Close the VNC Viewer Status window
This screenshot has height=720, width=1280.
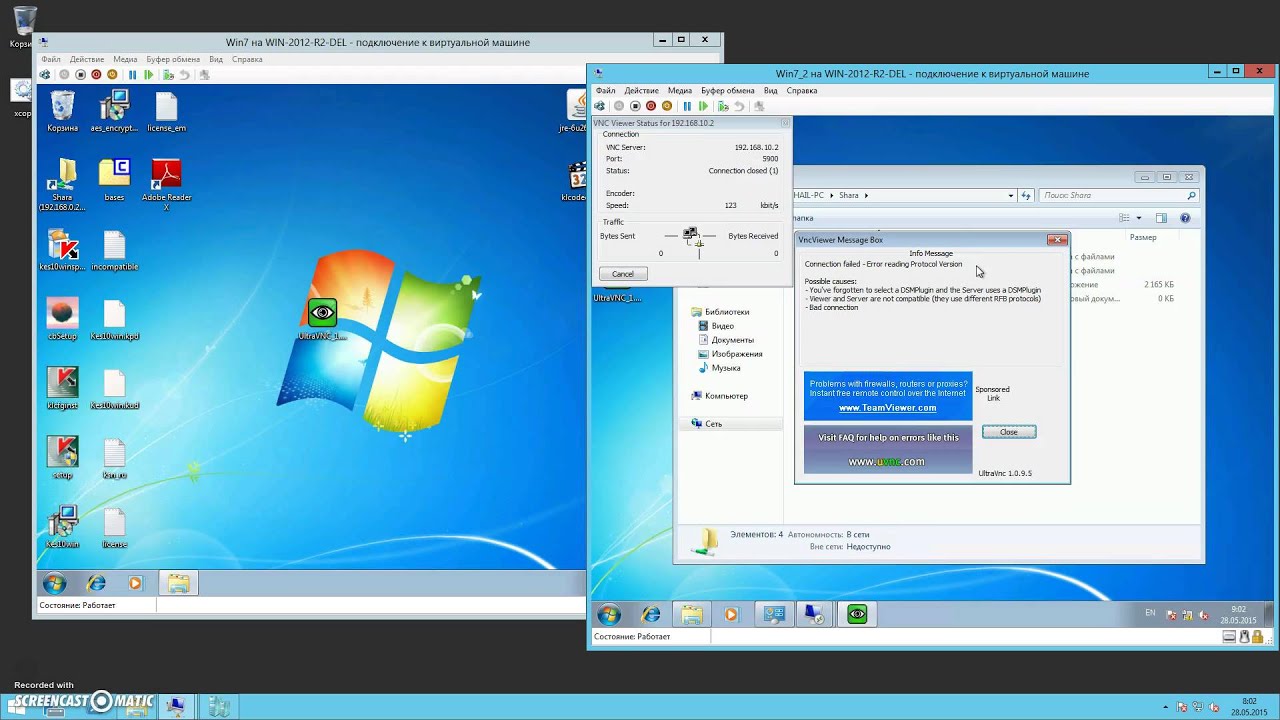785,123
